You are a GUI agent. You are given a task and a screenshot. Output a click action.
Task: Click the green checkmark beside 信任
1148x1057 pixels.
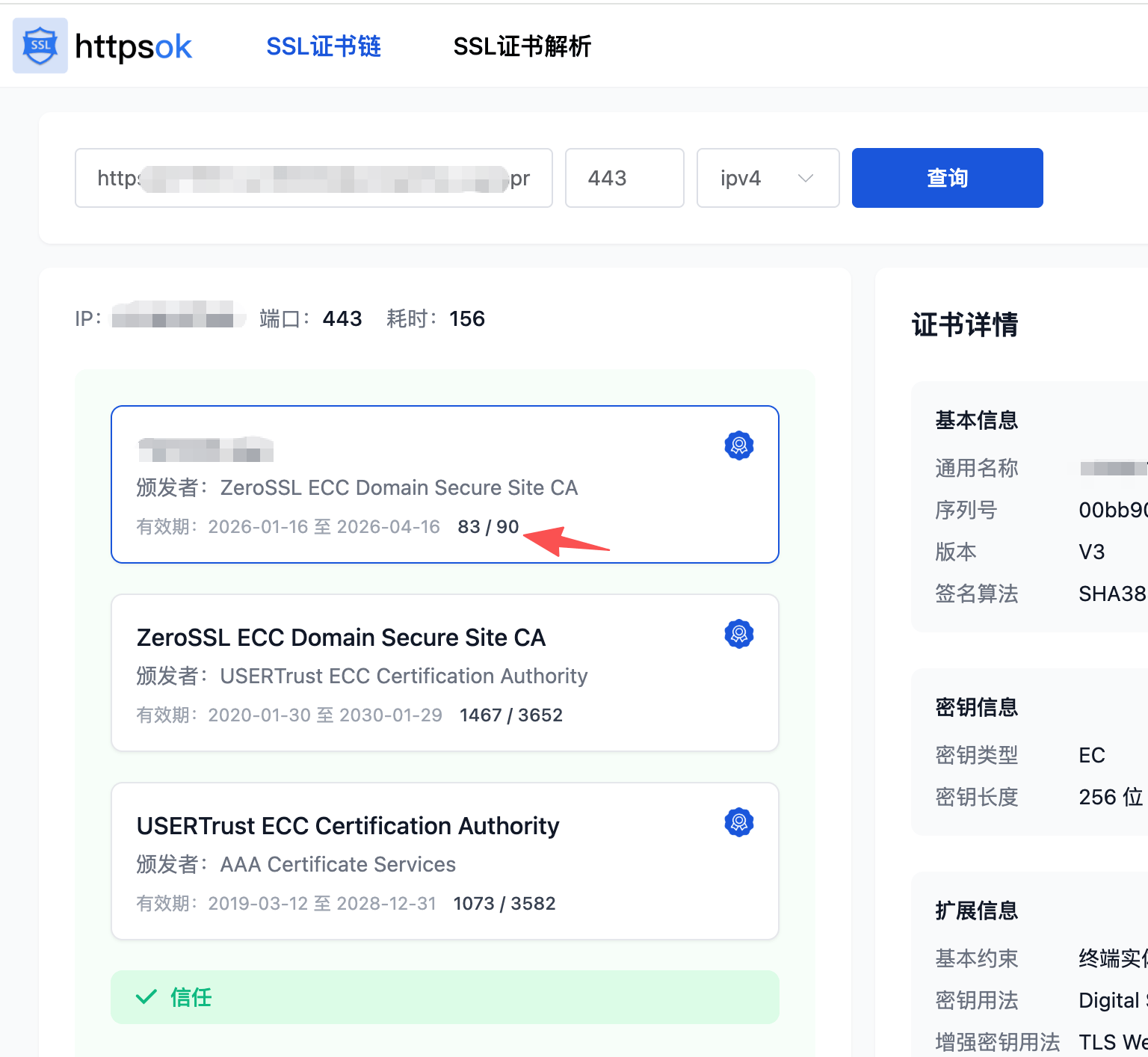tap(146, 996)
